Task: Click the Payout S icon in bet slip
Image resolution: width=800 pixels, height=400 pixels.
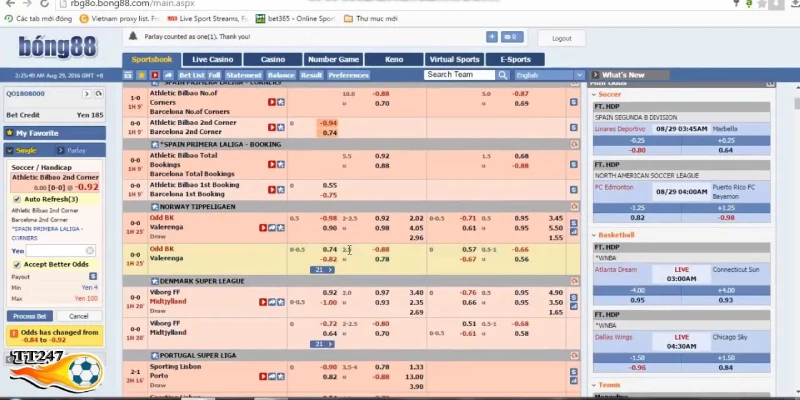Action: click(x=93, y=276)
